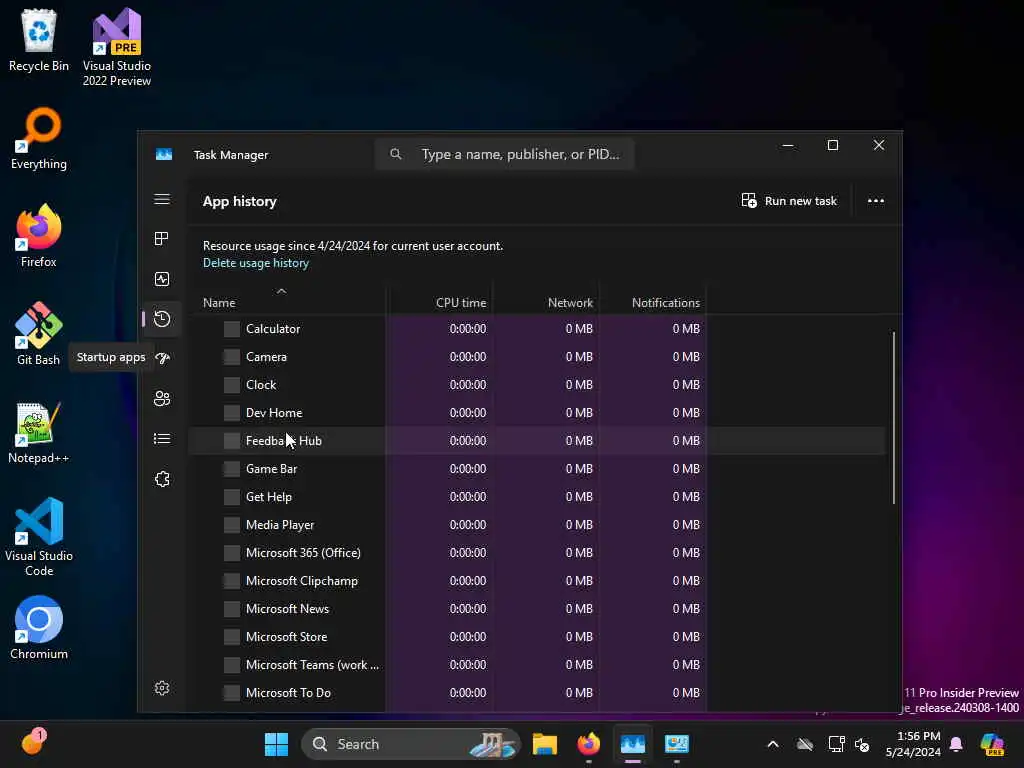Click the Microsoft Store app icon placeholder

(232, 637)
